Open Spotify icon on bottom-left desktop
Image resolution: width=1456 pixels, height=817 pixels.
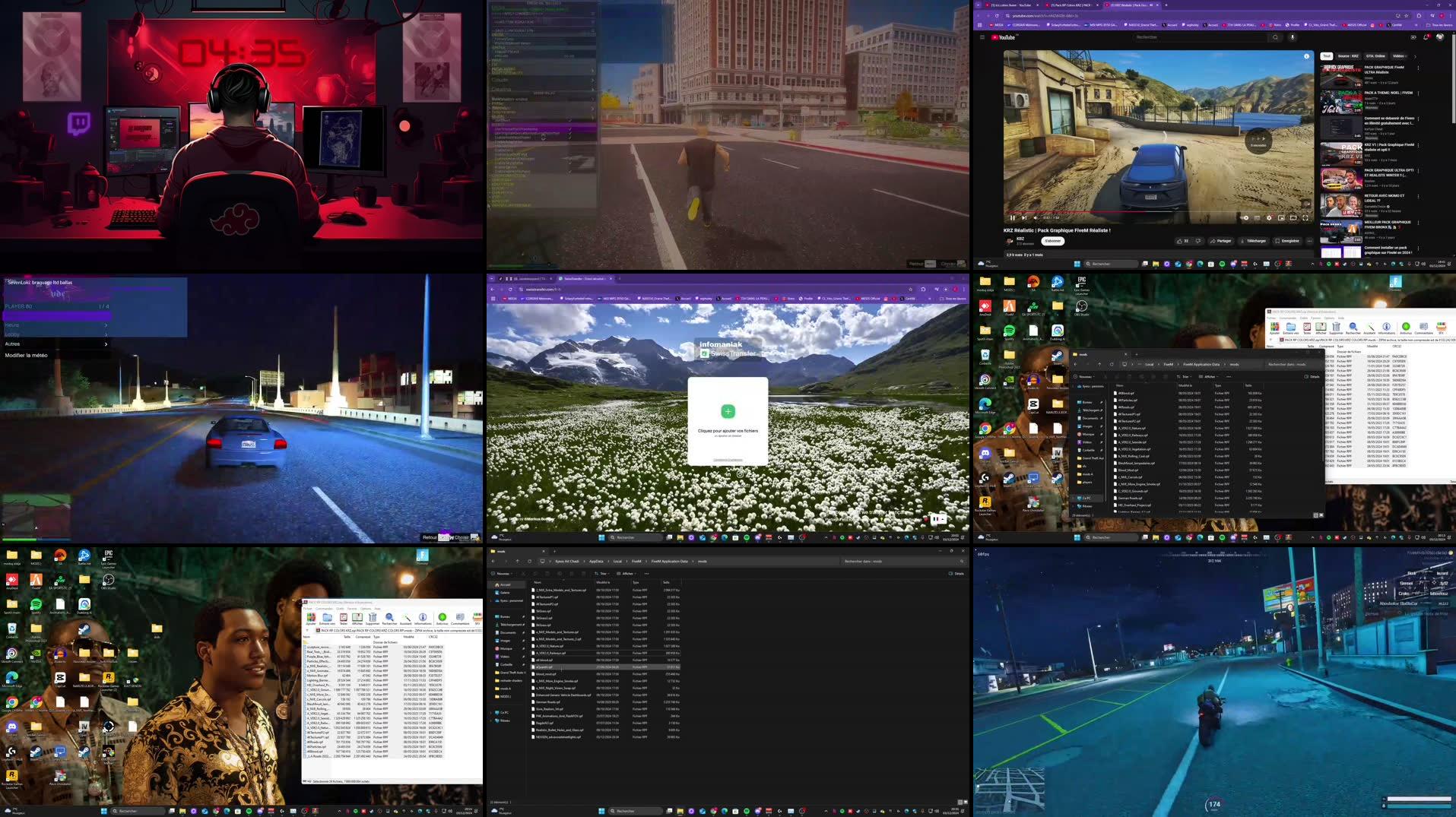tap(36, 606)
